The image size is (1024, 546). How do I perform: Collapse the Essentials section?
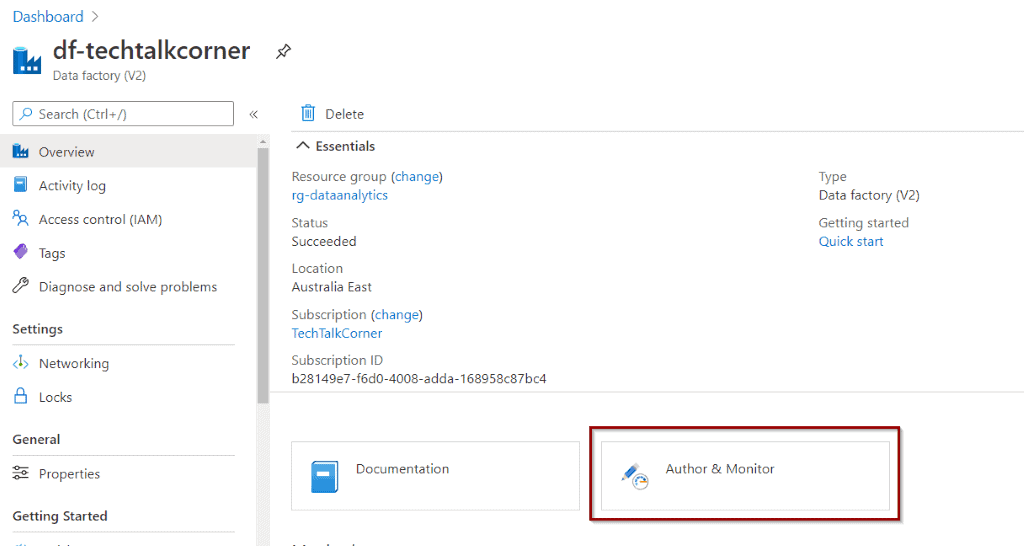pyautogui.click(x=303, y=146)
